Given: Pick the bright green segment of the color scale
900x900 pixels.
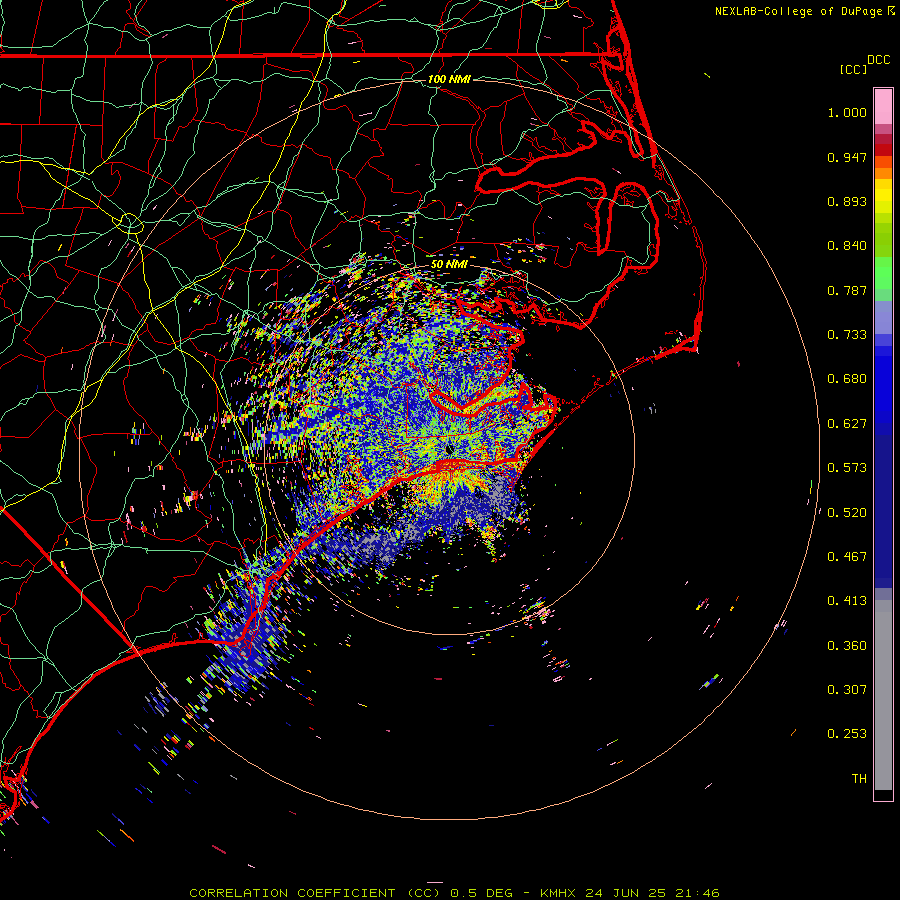Looking at the screenshot, I should [883, 273].
